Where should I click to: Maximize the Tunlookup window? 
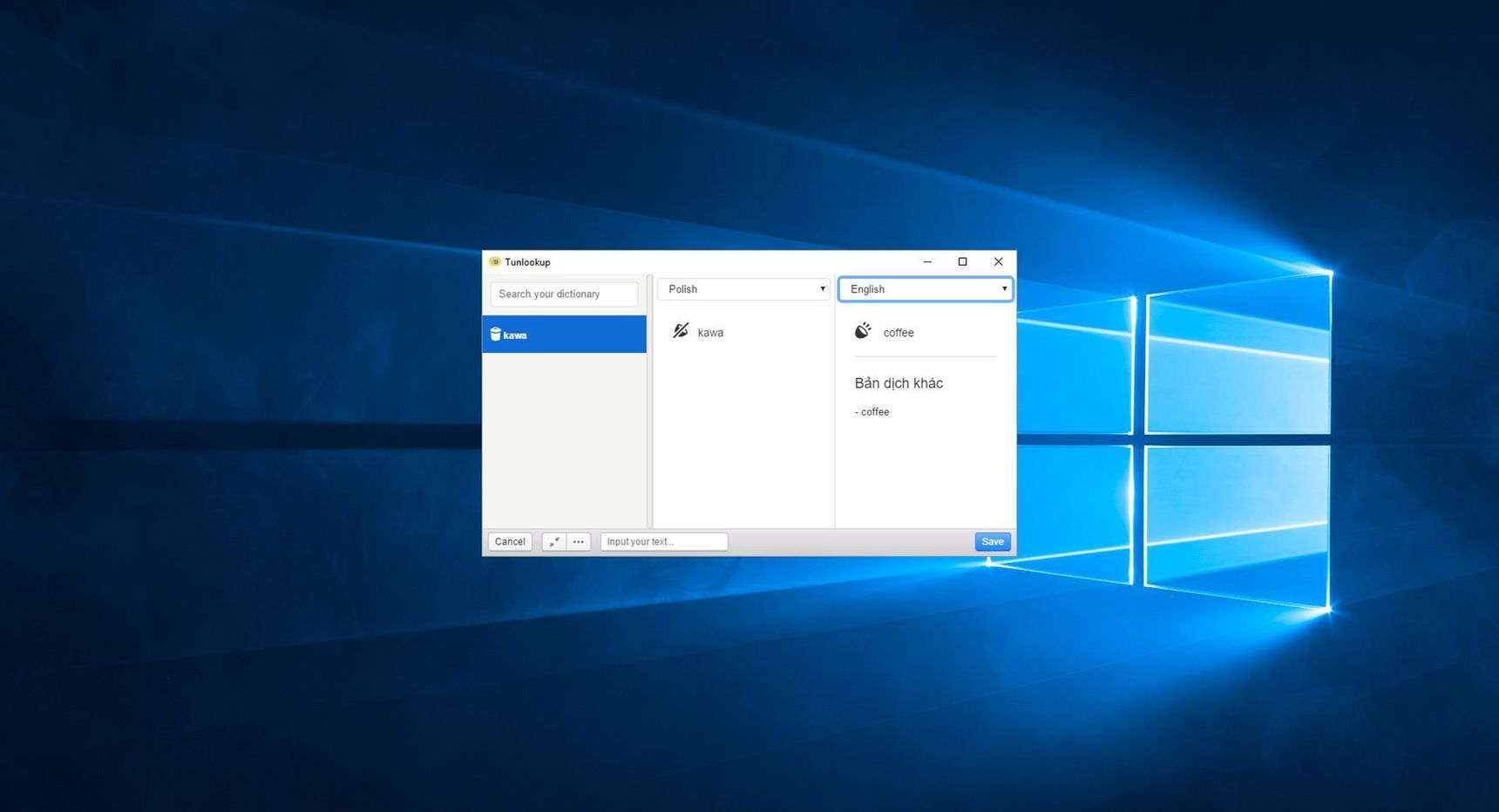tap(963, 261)
